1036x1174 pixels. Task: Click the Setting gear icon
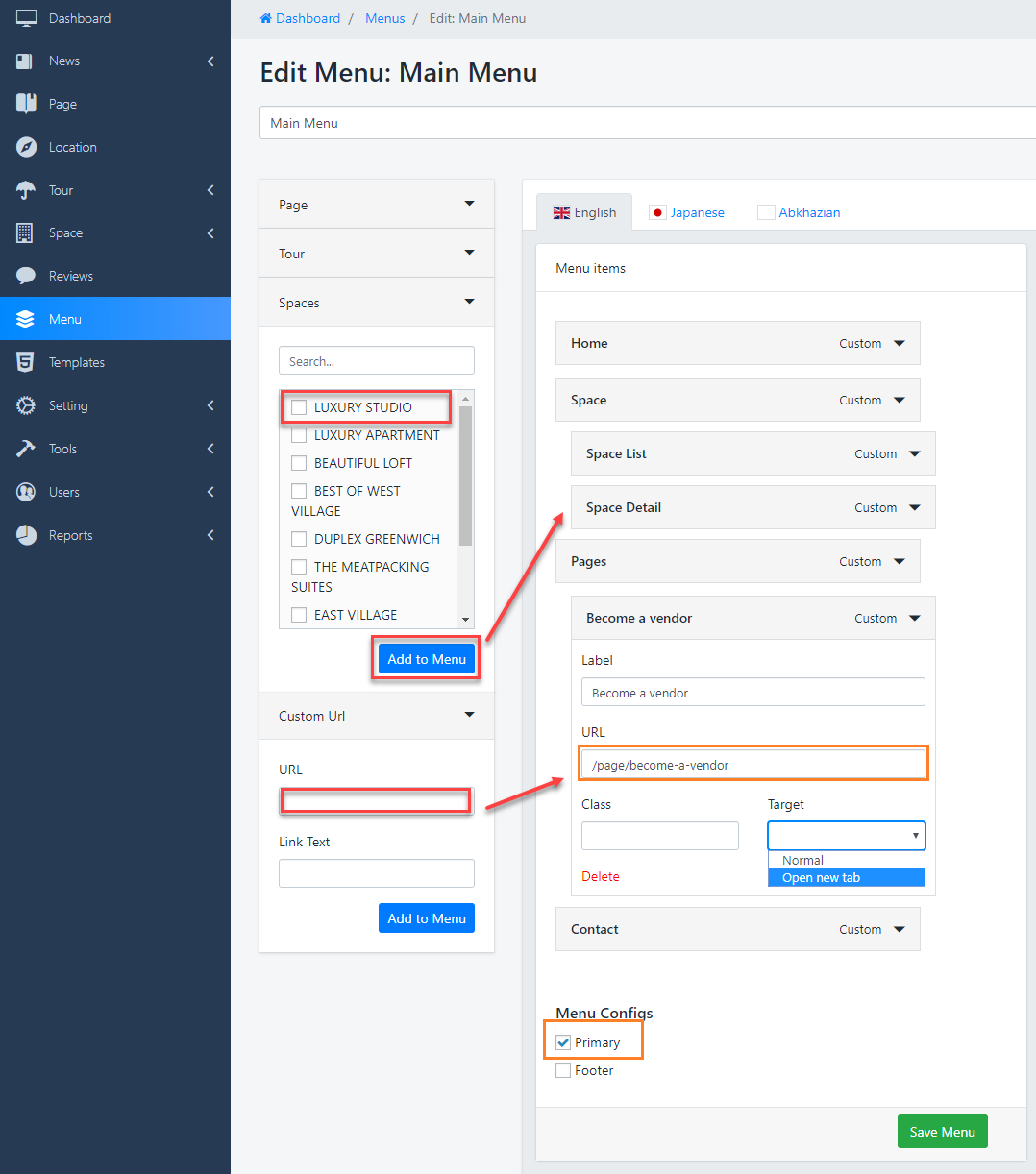[26, 405]
